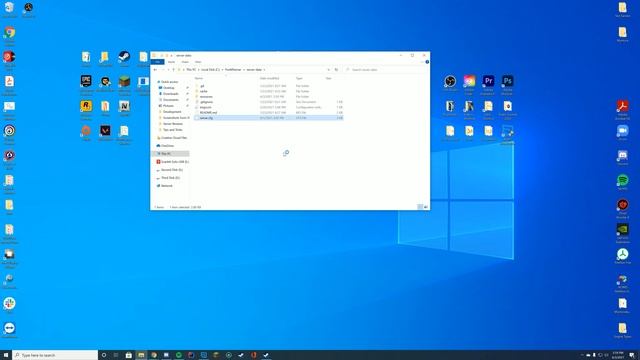The height and width of the screenshot is (360, 640).
Task: Select Discord desktop shortcut
Action: 622,158
